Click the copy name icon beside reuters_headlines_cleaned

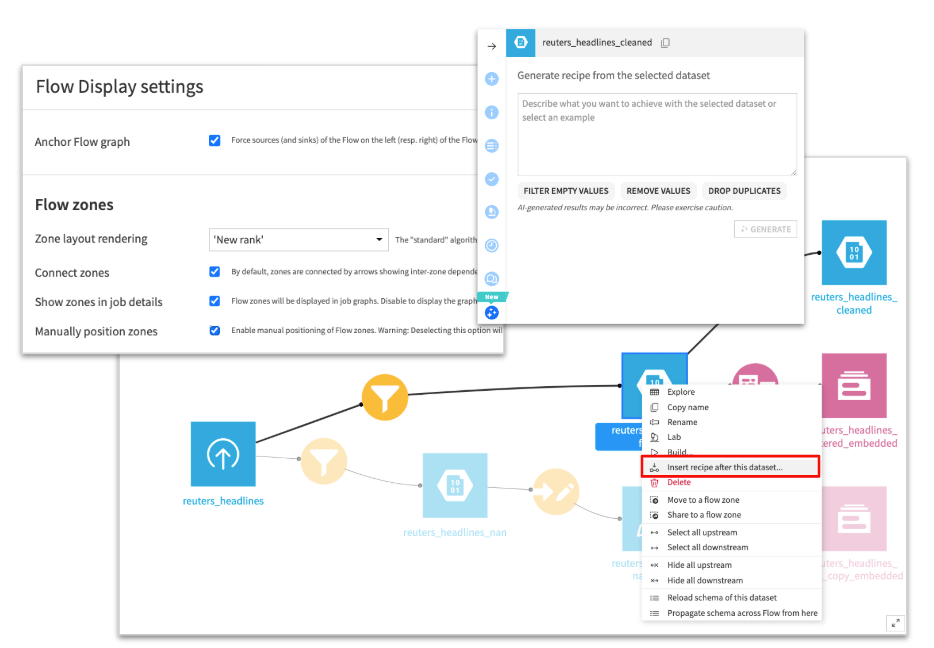665,43
